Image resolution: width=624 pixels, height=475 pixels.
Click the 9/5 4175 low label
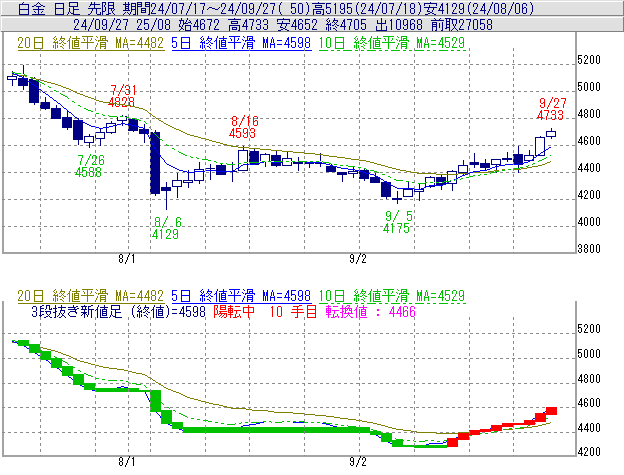click(398, 222)
